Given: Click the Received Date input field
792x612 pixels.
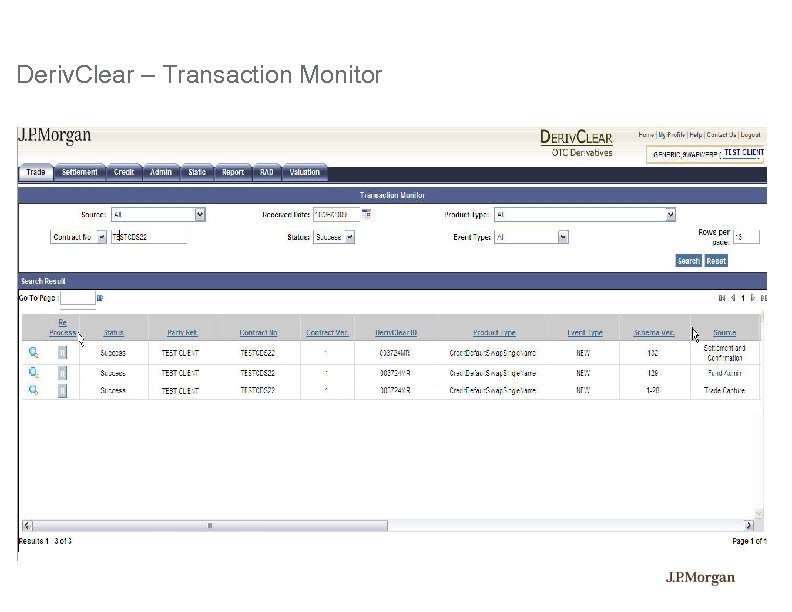Looking at the screenshot, I should (336, 215).
